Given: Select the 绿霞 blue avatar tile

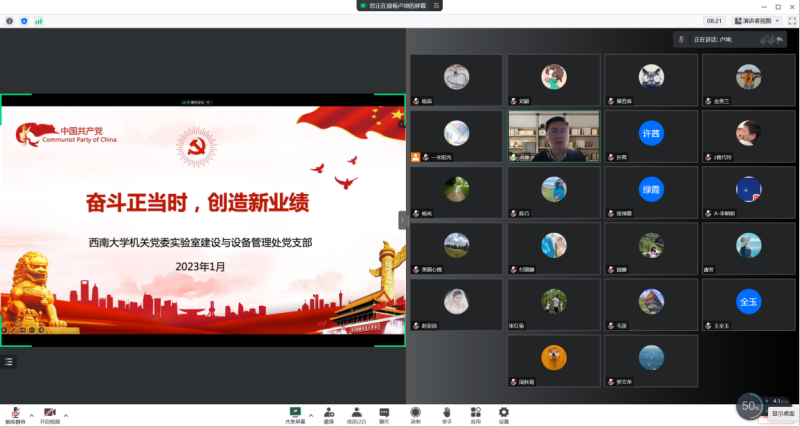Looking at the screenshot, I should pos(651,192).
